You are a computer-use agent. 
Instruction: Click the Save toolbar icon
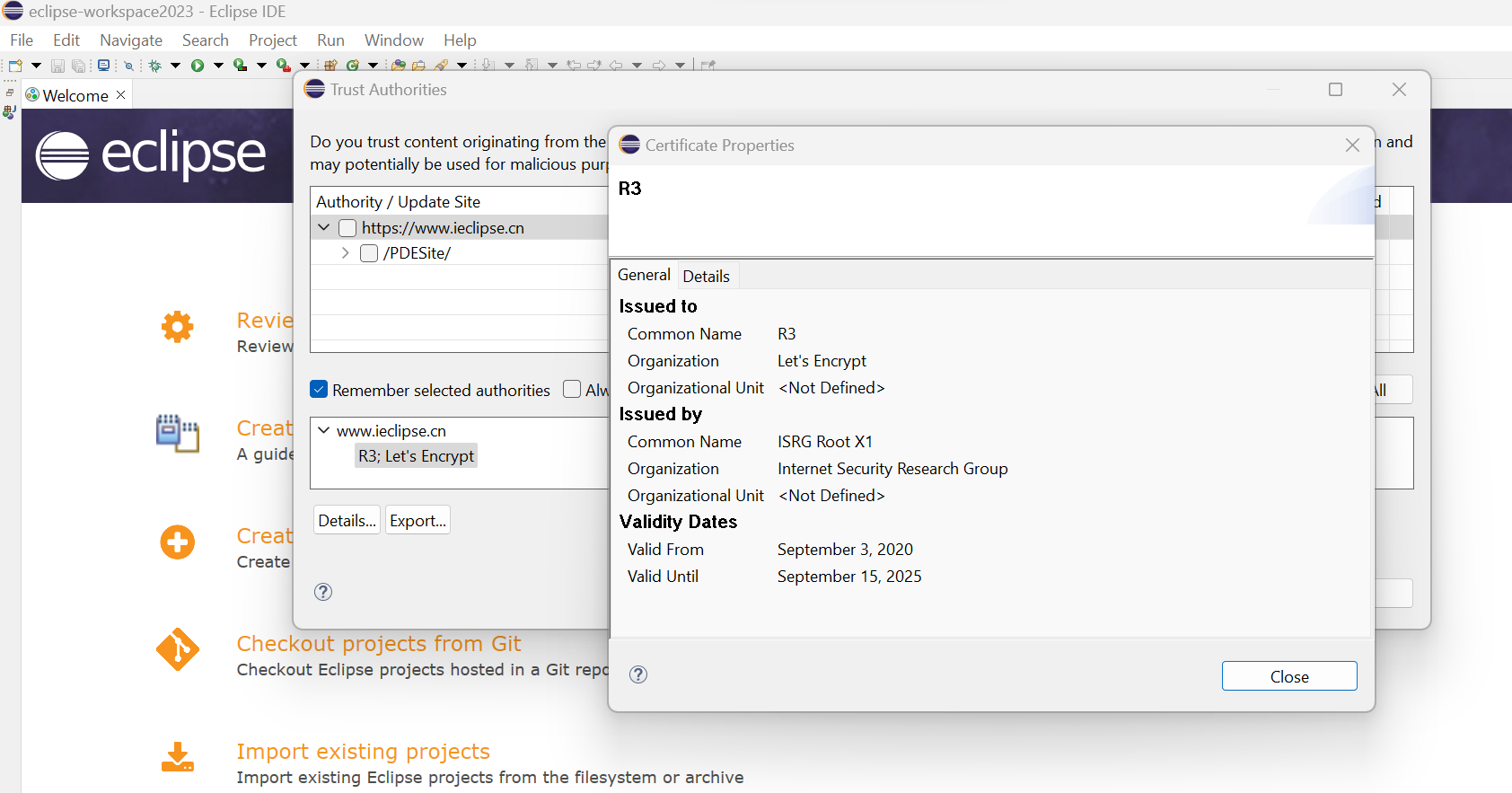coord(57,66)
